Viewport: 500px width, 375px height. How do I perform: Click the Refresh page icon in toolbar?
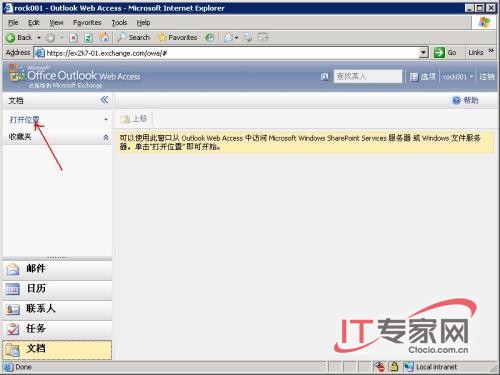(88, 38)
